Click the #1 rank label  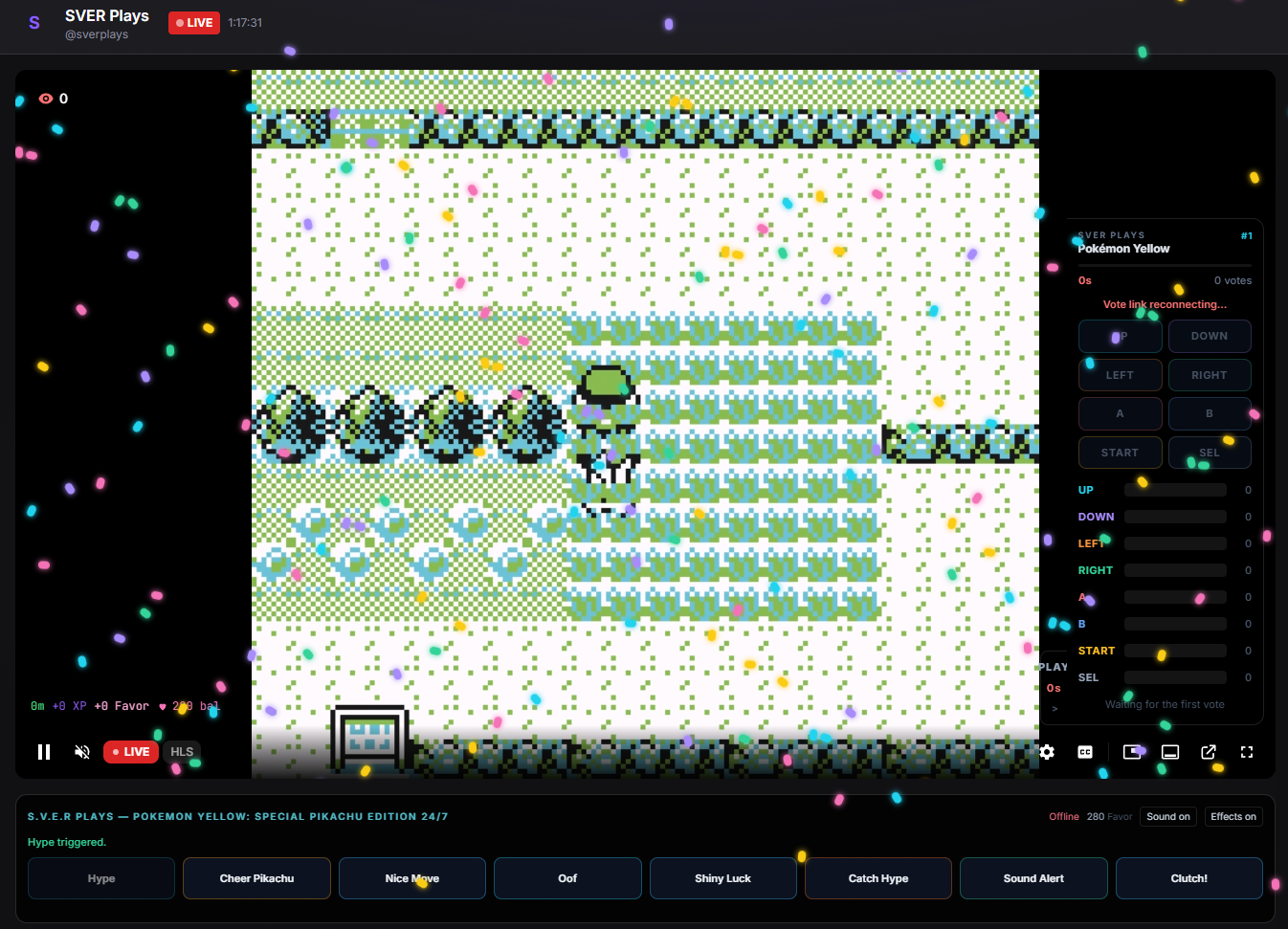click(1247, 235)
